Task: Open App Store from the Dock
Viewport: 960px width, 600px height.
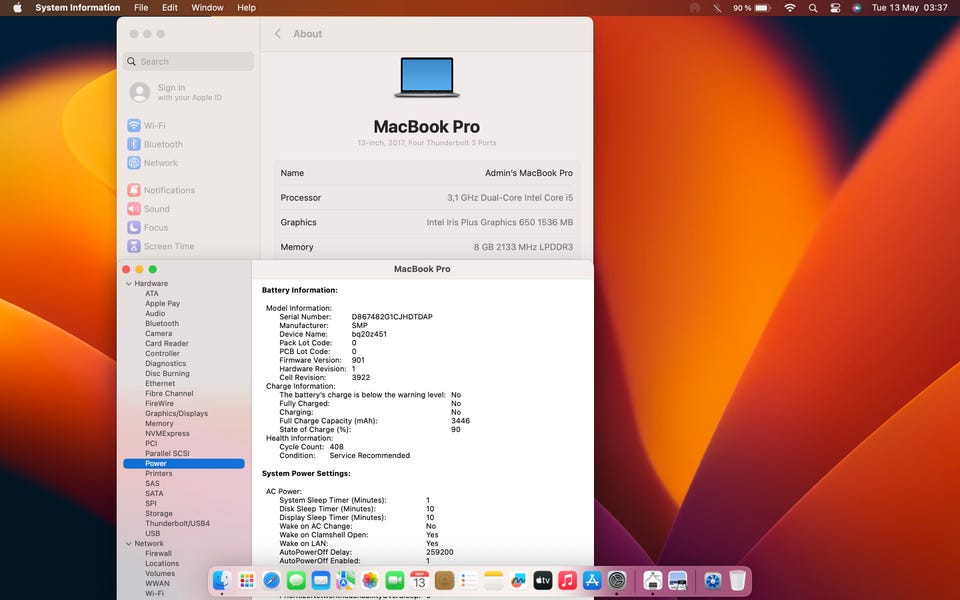Action: [x=592, y=580]
